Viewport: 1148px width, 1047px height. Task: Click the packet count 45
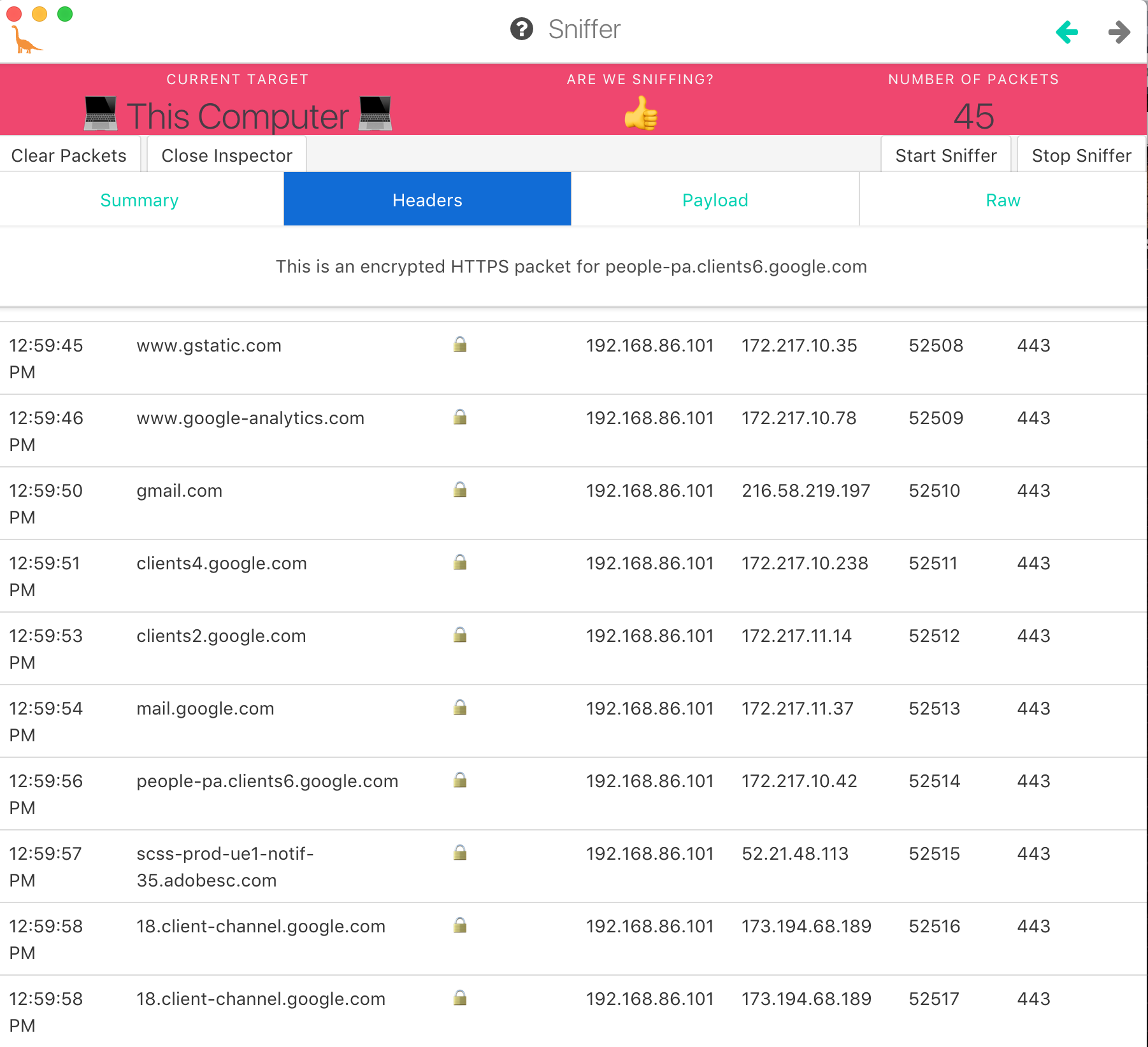pyautogui.click(x=973, y=117)
